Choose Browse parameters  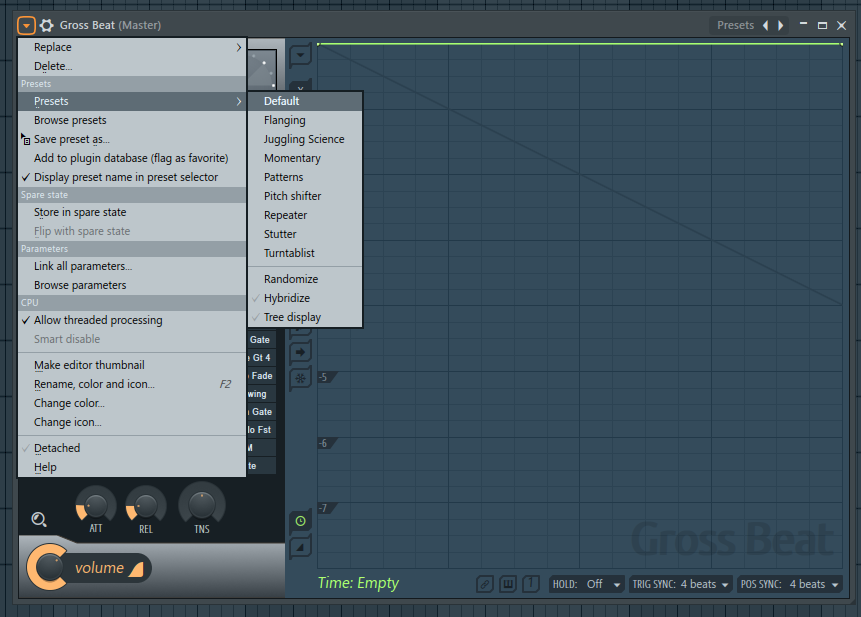point(132,285)
